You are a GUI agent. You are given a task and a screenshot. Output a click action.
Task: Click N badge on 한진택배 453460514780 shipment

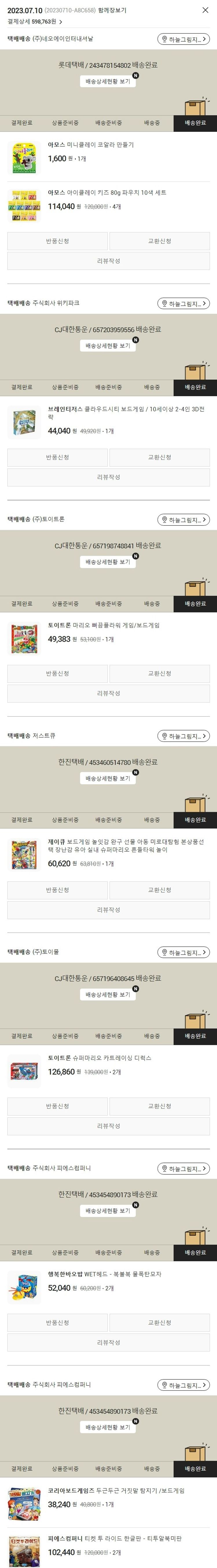135,772
